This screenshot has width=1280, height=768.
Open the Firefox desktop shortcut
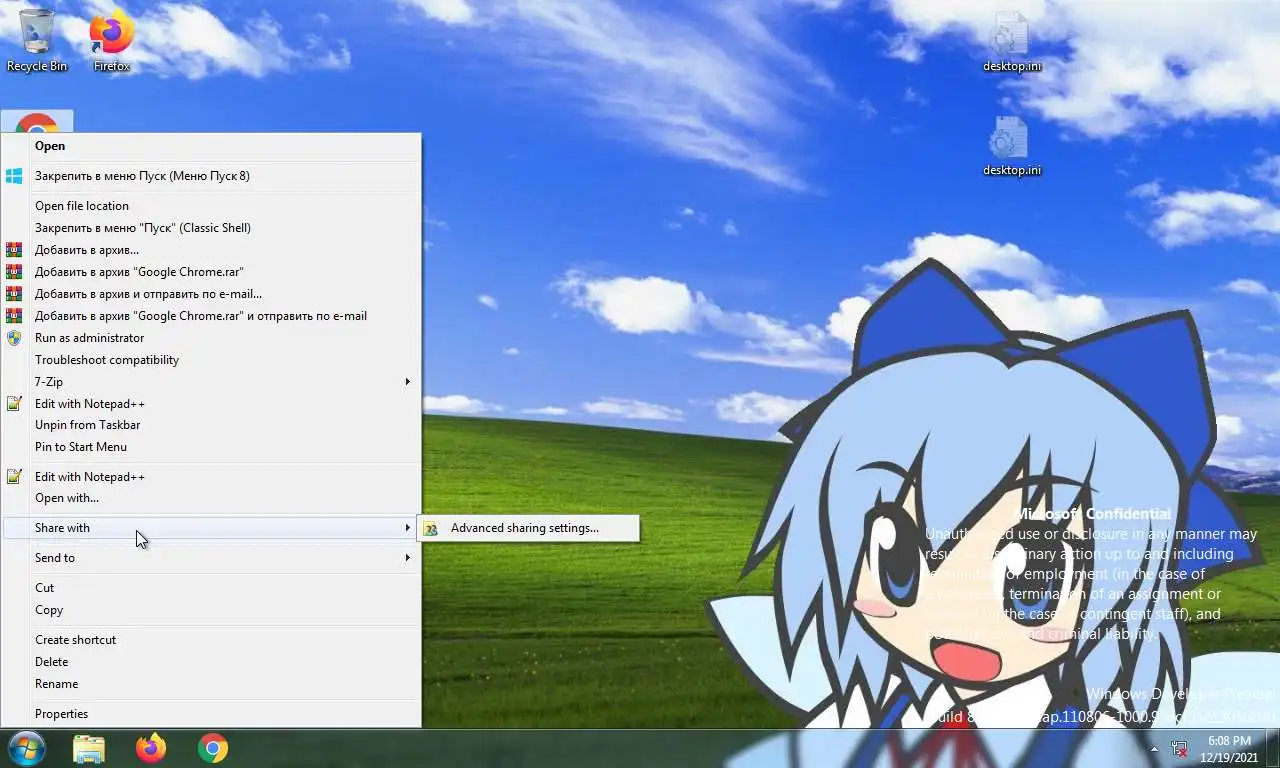[112, 40]
